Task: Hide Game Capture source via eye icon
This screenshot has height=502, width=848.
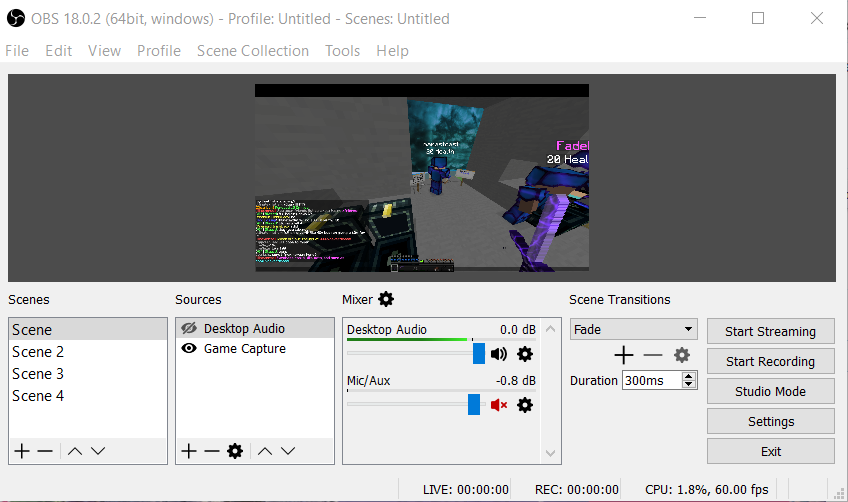Action: pyautogui.click(x=189, y=348)
